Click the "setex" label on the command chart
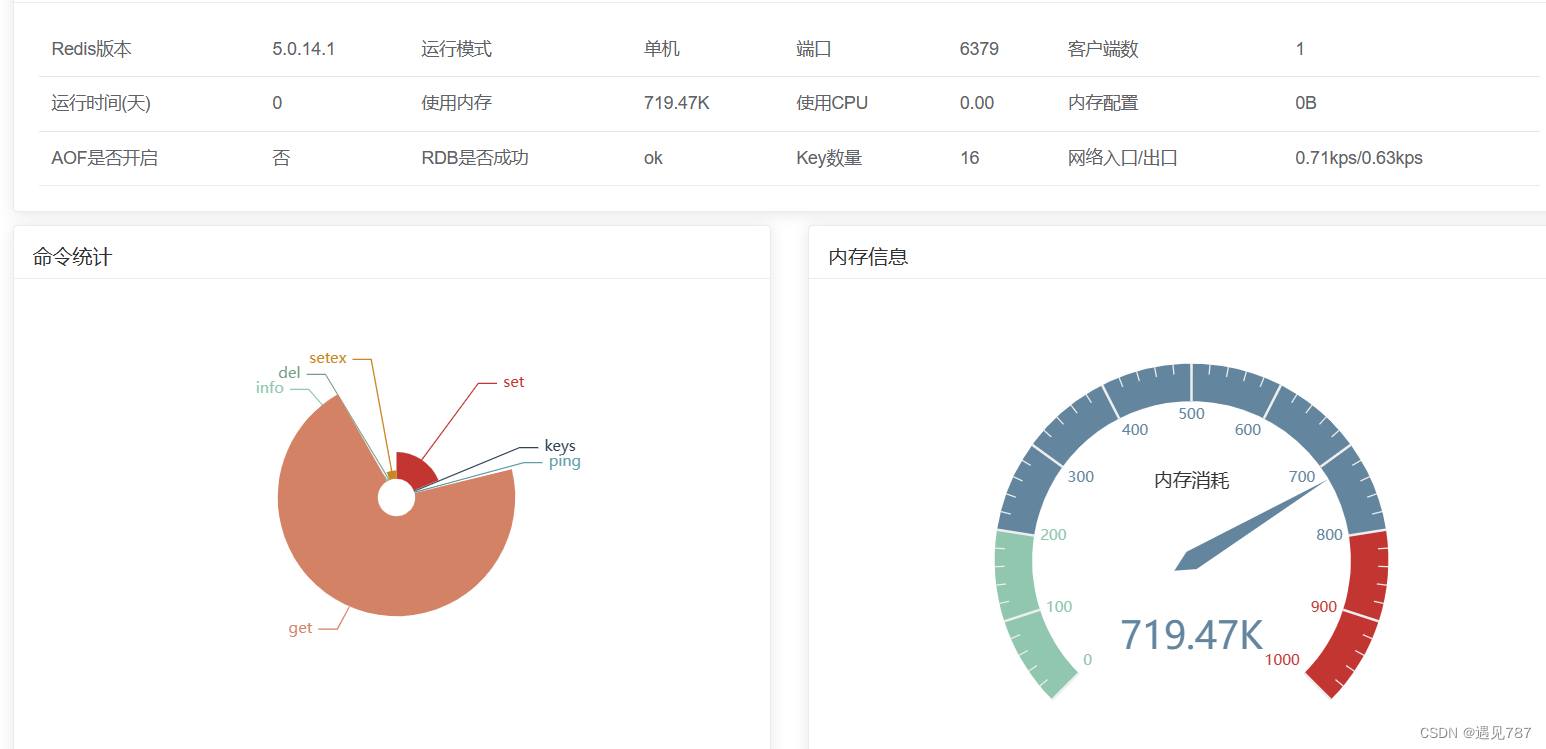This screenshot has height=749, width=1546. click(x=327, y=357)
